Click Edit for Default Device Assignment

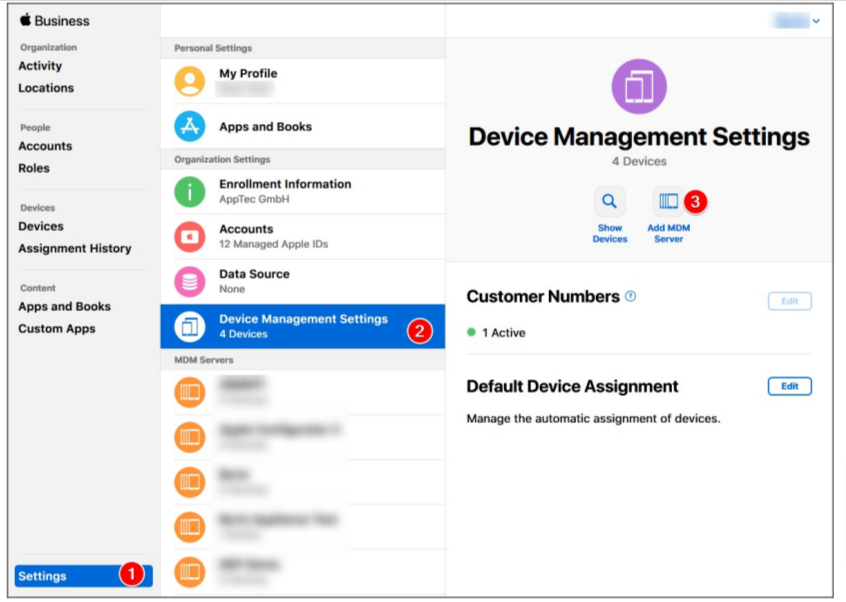tap(789, 387)
